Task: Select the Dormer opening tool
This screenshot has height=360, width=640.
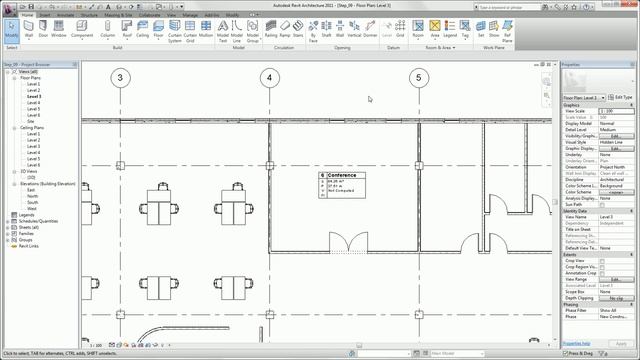Action: point(370,29)
